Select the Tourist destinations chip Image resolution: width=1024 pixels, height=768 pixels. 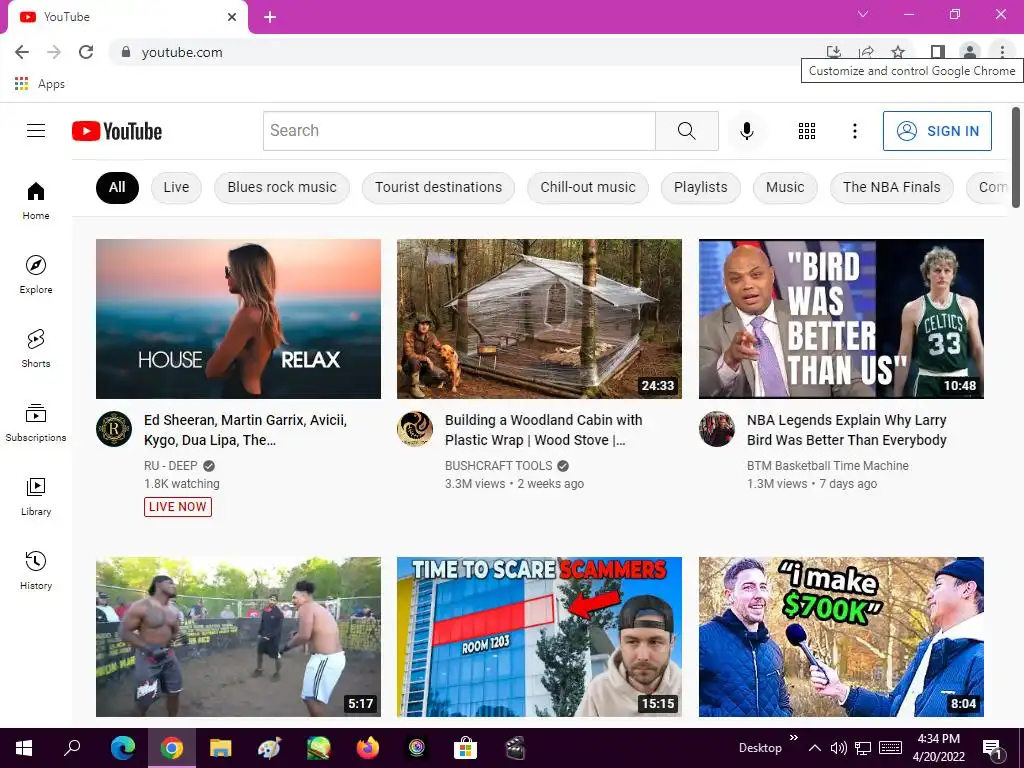point(438,187)
